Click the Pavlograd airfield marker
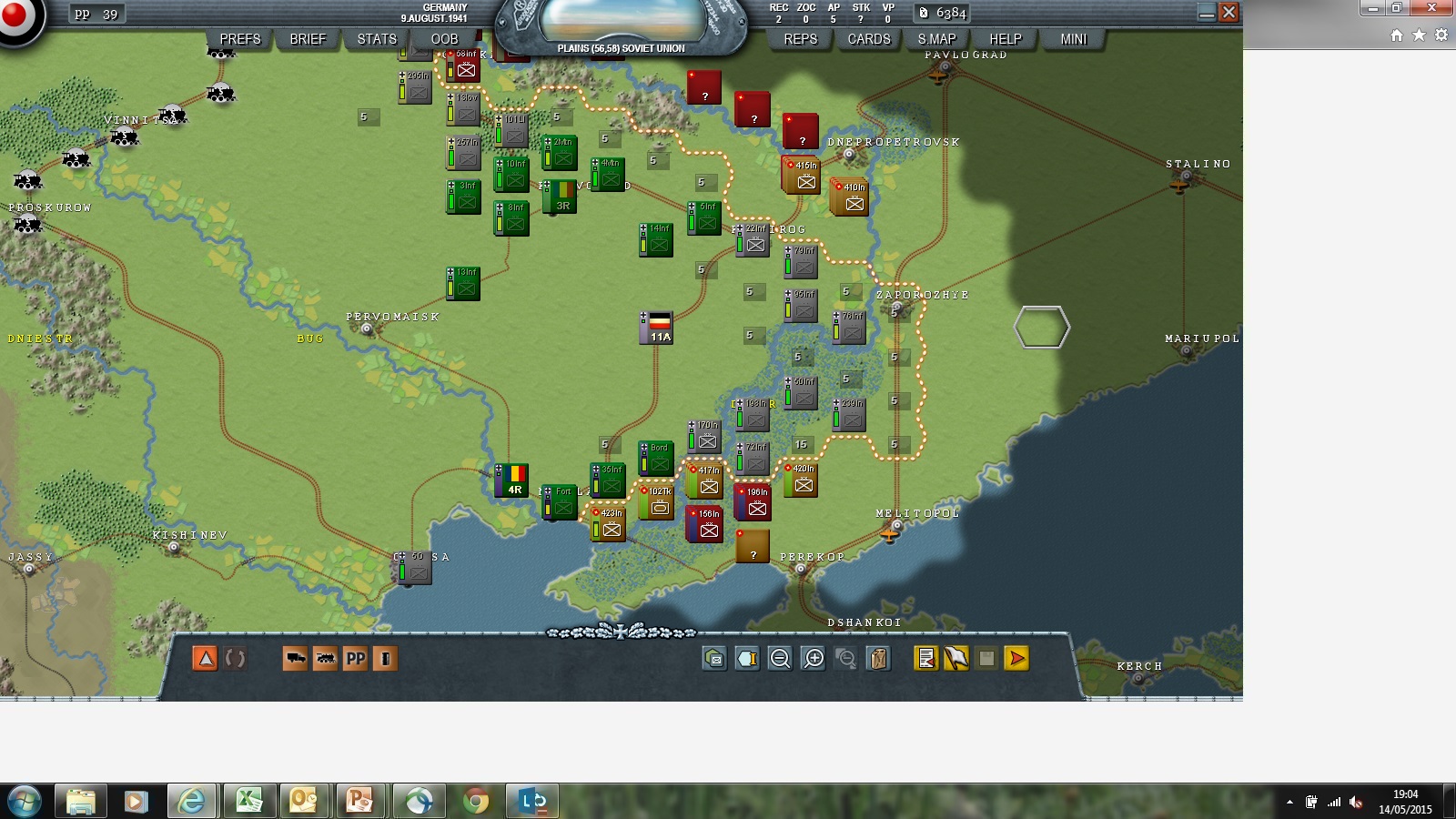Image resolution: width=1456 pixels, height=819 pixels. [939, 76]
